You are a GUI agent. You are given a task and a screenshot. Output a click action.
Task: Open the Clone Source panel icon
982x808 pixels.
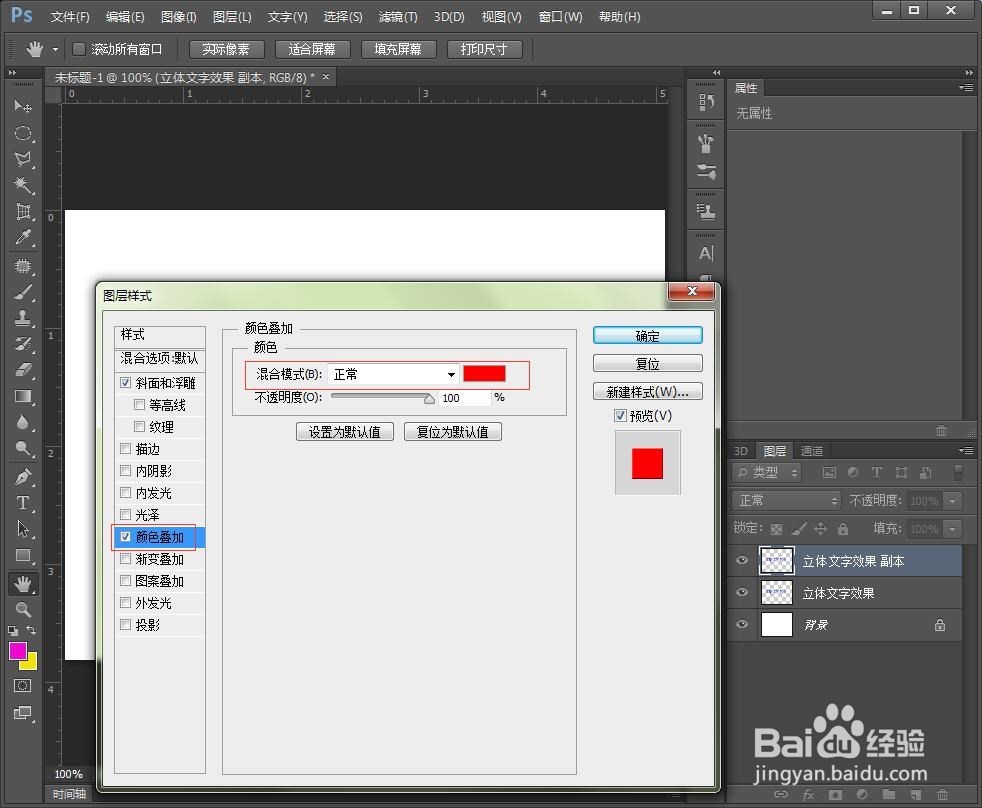point(706,210)
